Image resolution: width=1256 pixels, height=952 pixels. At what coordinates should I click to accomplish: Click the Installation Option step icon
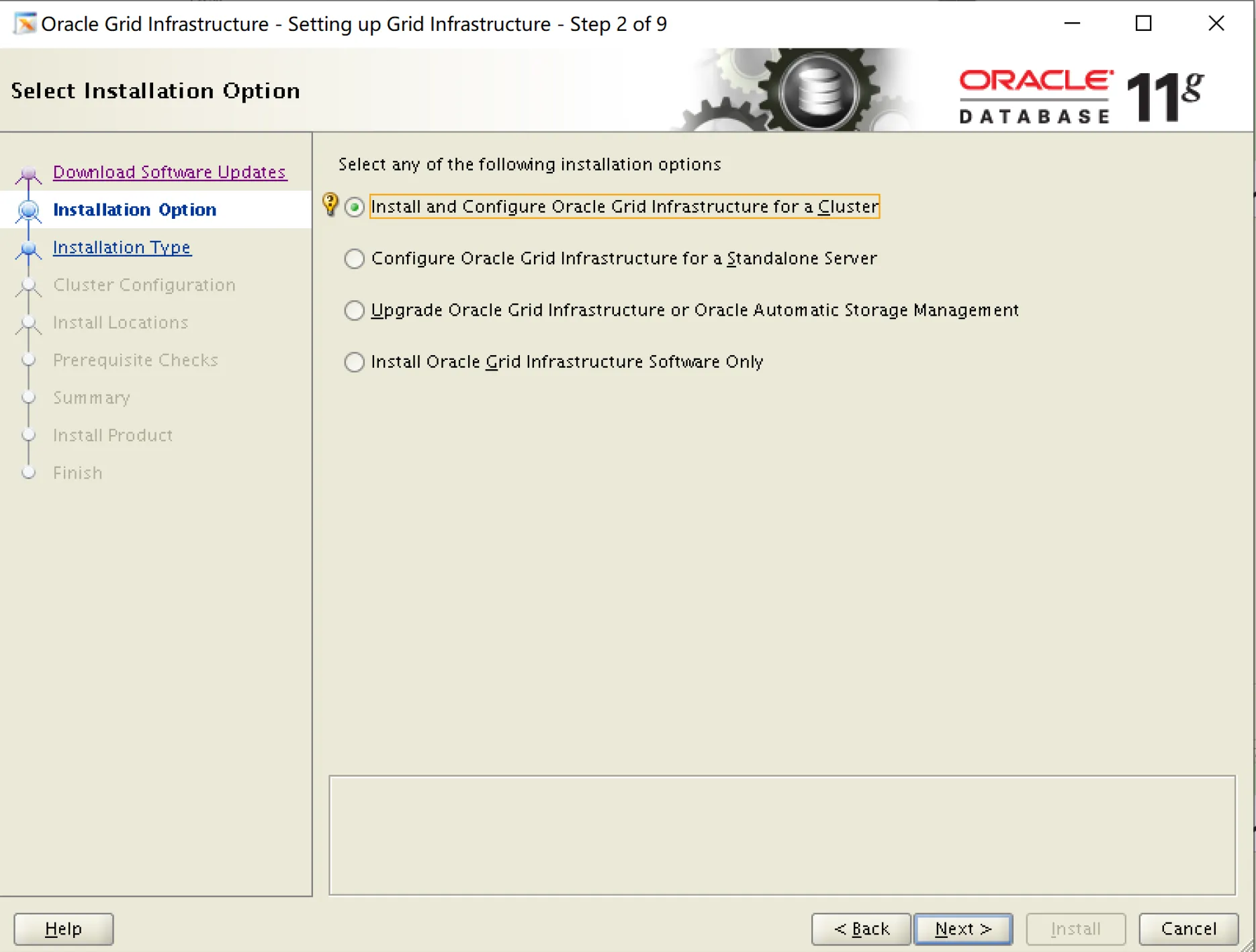coord(28,209)
